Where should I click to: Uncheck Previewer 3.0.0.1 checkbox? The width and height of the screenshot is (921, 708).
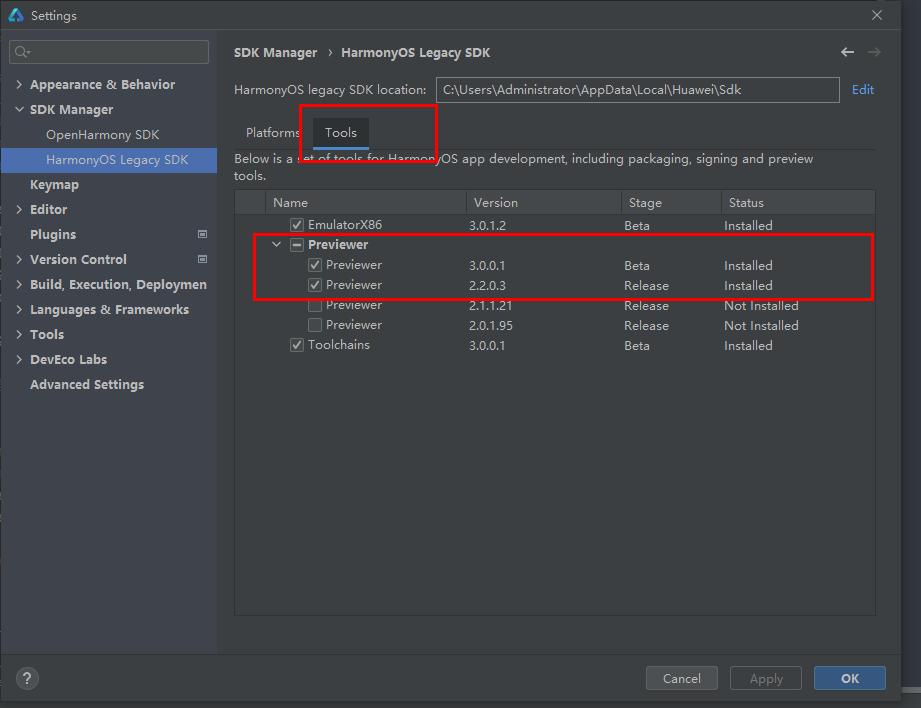(315, 265)
